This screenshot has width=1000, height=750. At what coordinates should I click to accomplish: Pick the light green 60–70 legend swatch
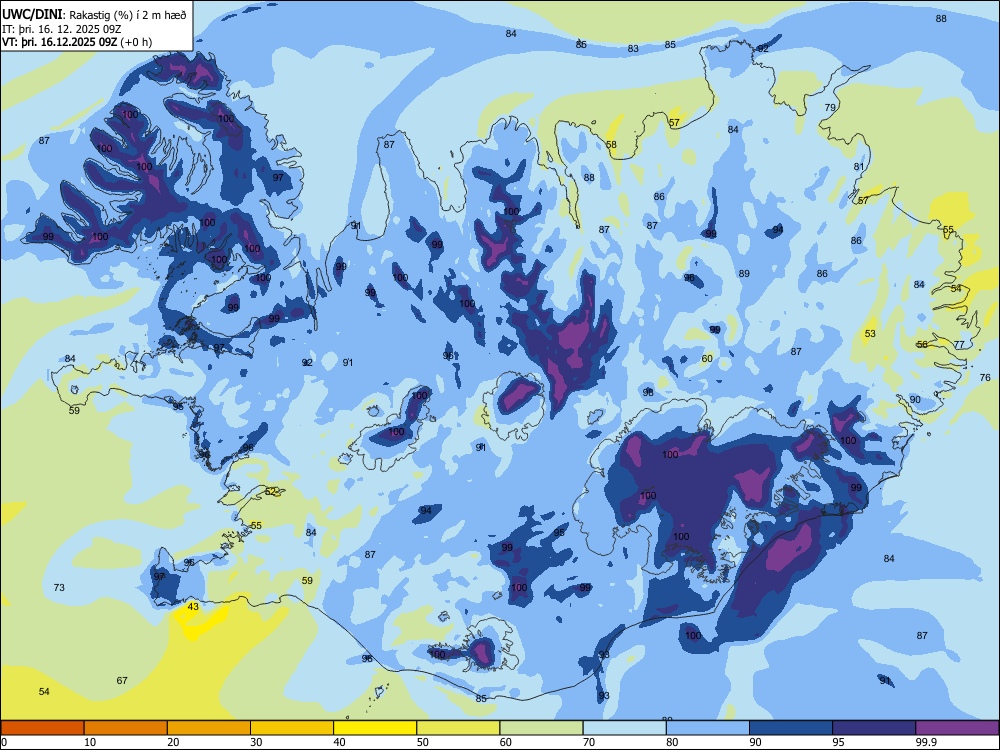541,728
